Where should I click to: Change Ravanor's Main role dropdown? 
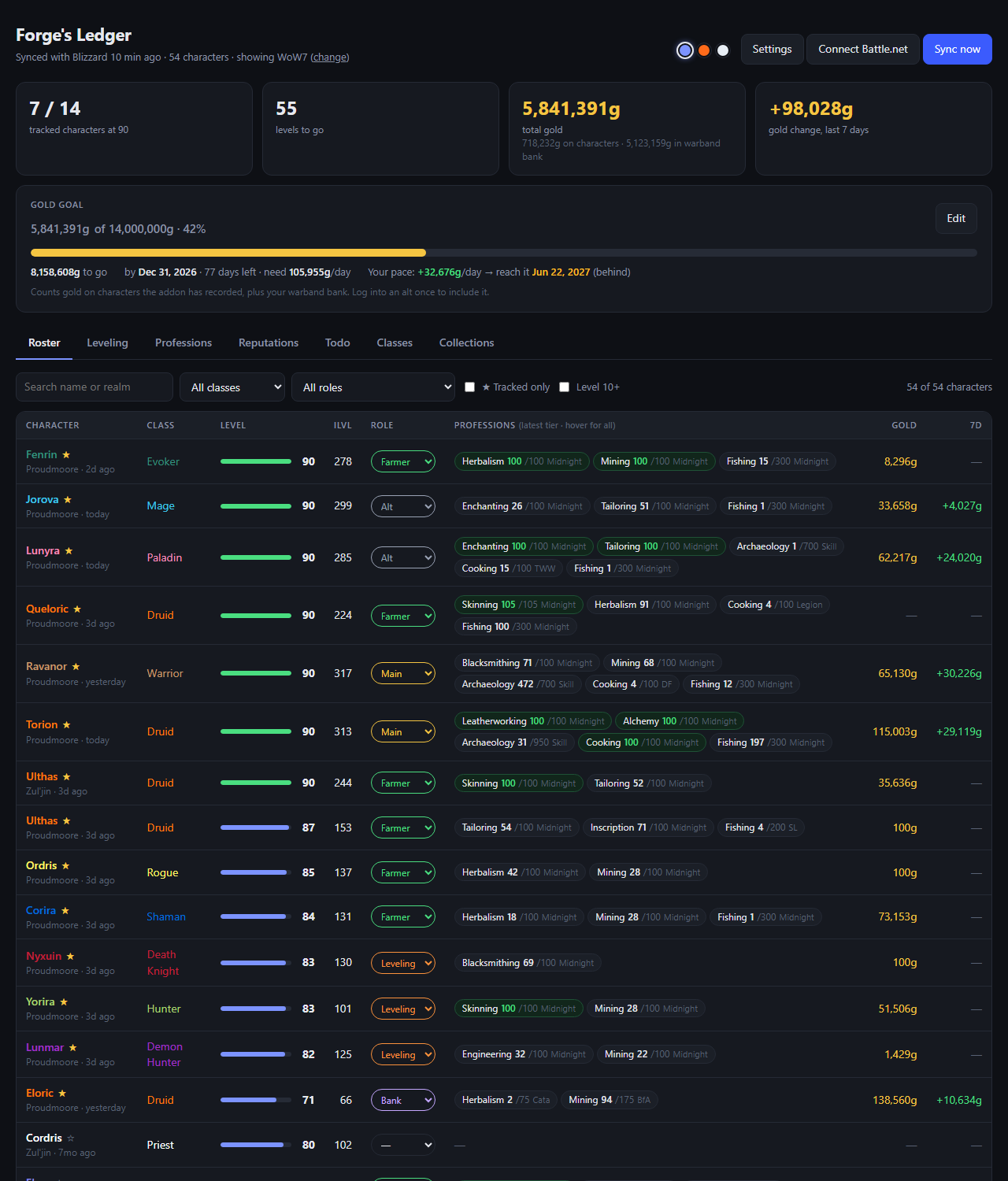(403, 674)
